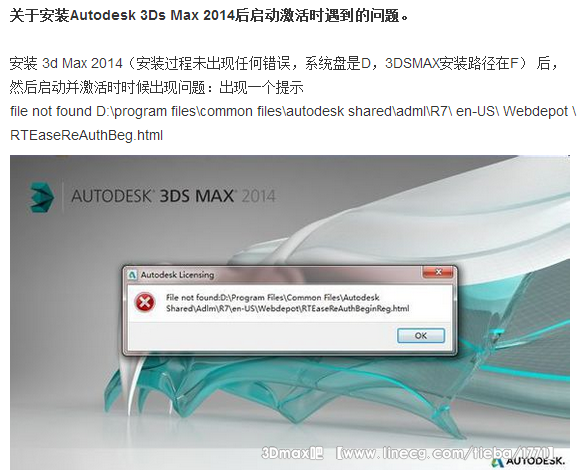The image size is (583, 470).
Task: Click the Autodesk Licensing title bar icon
Action: coord(132,275)
